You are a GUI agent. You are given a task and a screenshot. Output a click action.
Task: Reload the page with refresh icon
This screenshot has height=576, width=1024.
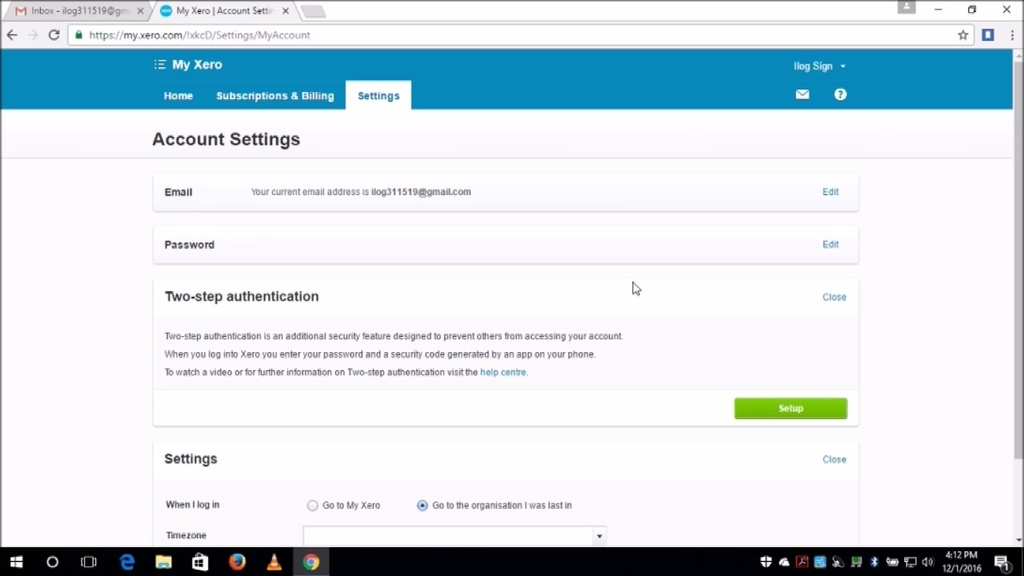click(x=54, y=35)
